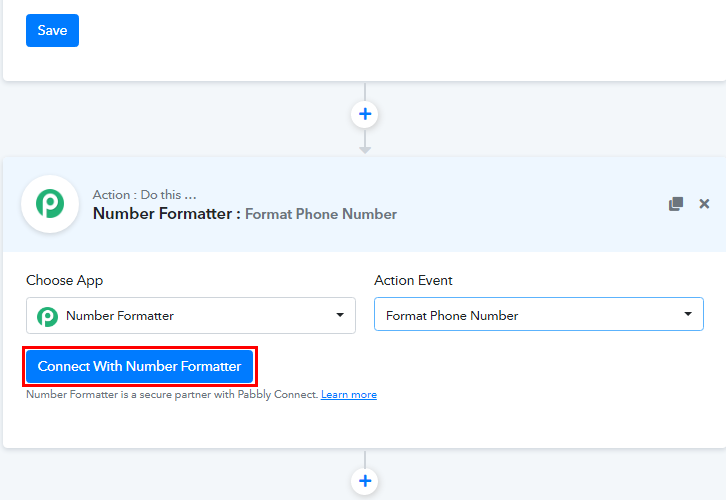
Task: Open the Action Event dropdown showing Format Phone Number
Action: pos(539,314)
